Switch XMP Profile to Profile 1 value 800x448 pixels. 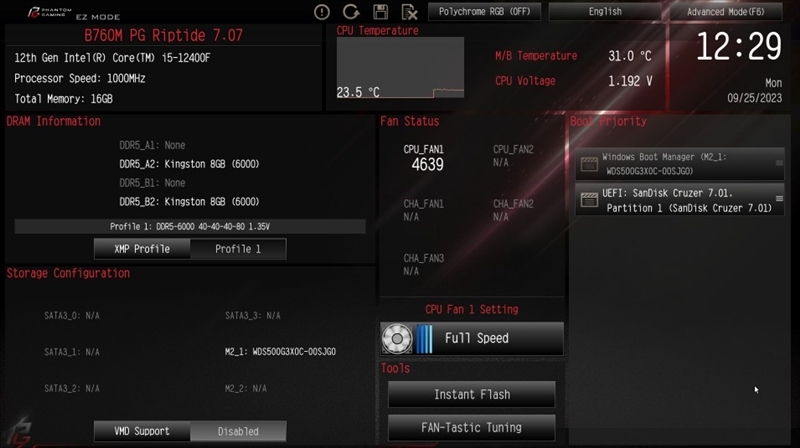[238, 249]
